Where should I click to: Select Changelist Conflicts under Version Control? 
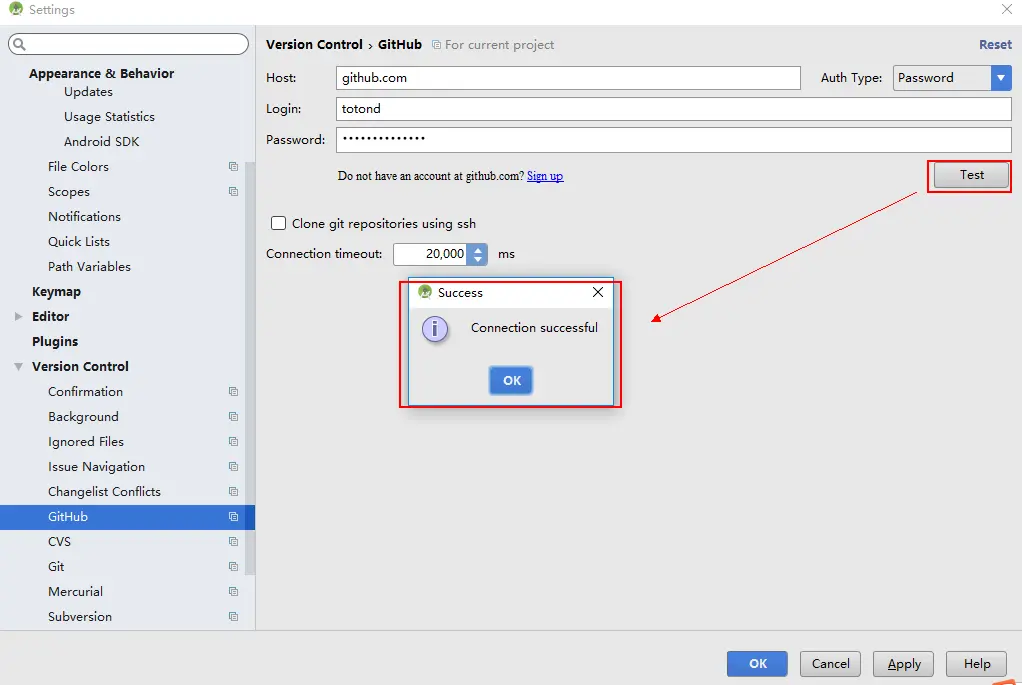[x=104, y=491]
